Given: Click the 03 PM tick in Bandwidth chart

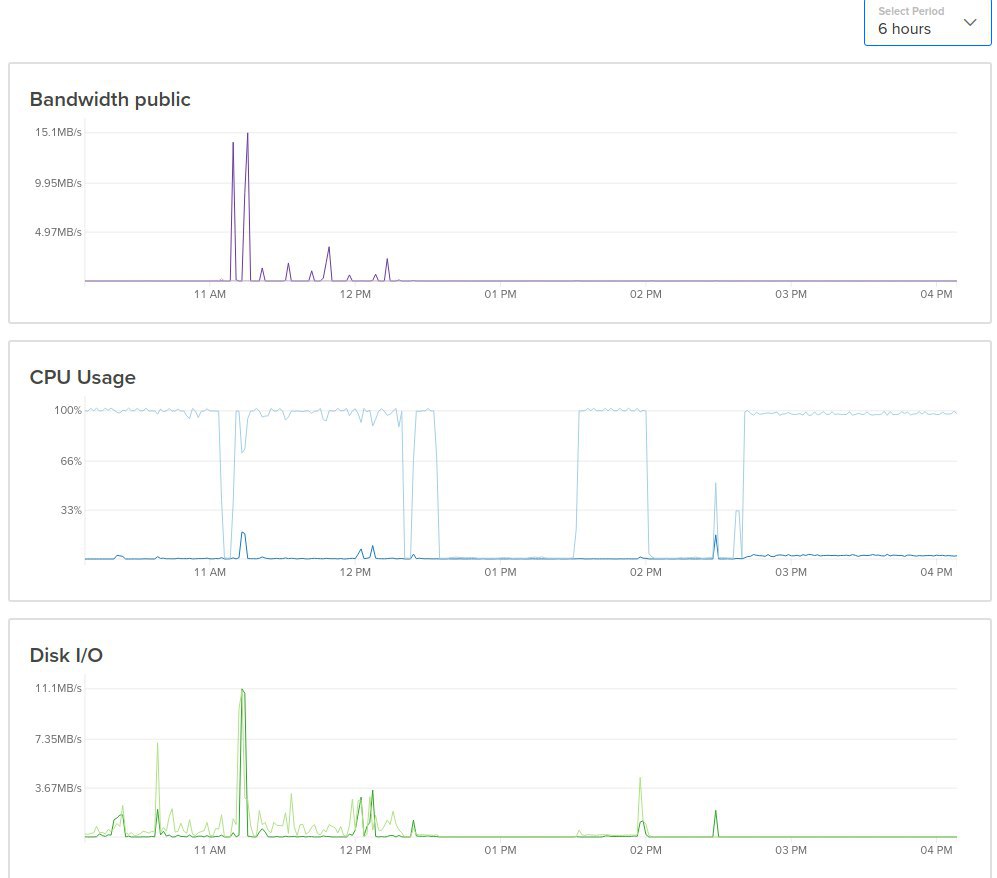Looking at the screenshot, I should pos(791,294).
